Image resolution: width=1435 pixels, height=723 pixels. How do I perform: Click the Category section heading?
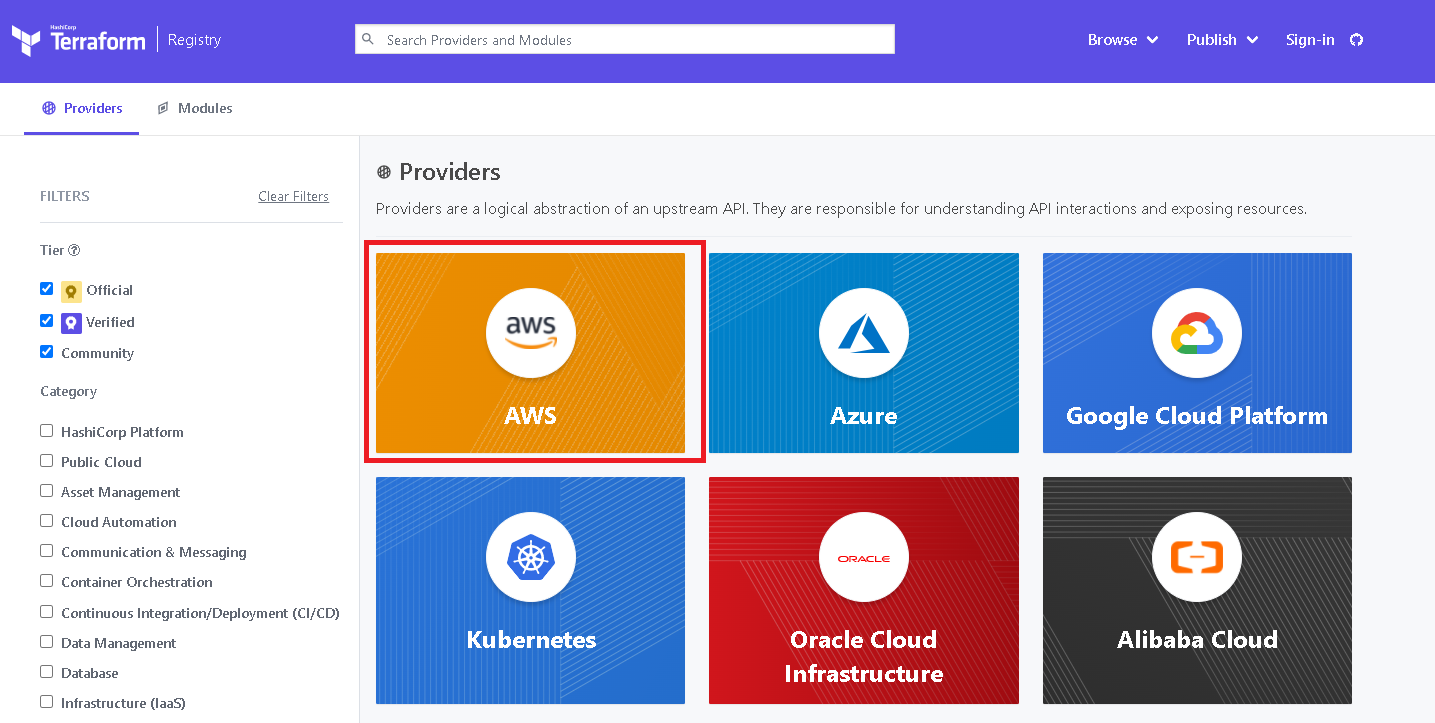(x=69, y=391)
